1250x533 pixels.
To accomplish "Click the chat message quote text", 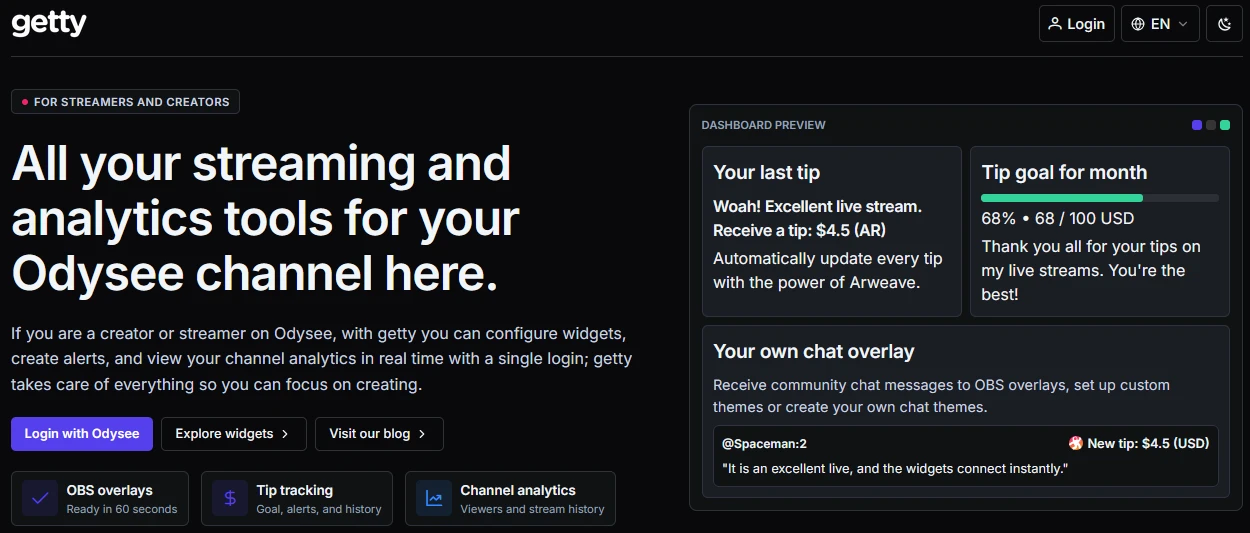I will tap(895, 468).
